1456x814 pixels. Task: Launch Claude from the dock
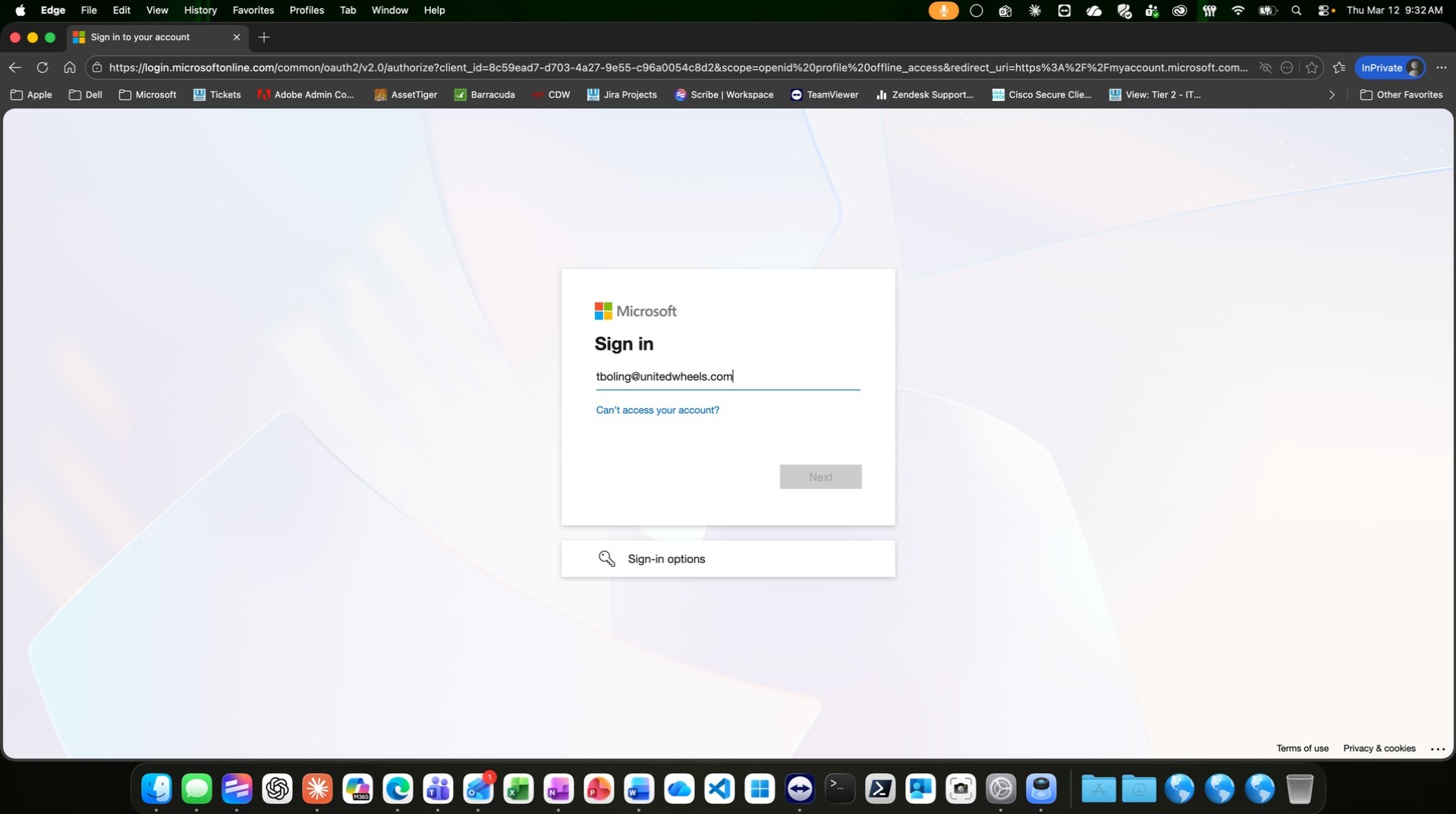pyautogui.click(x=317, y=789)
